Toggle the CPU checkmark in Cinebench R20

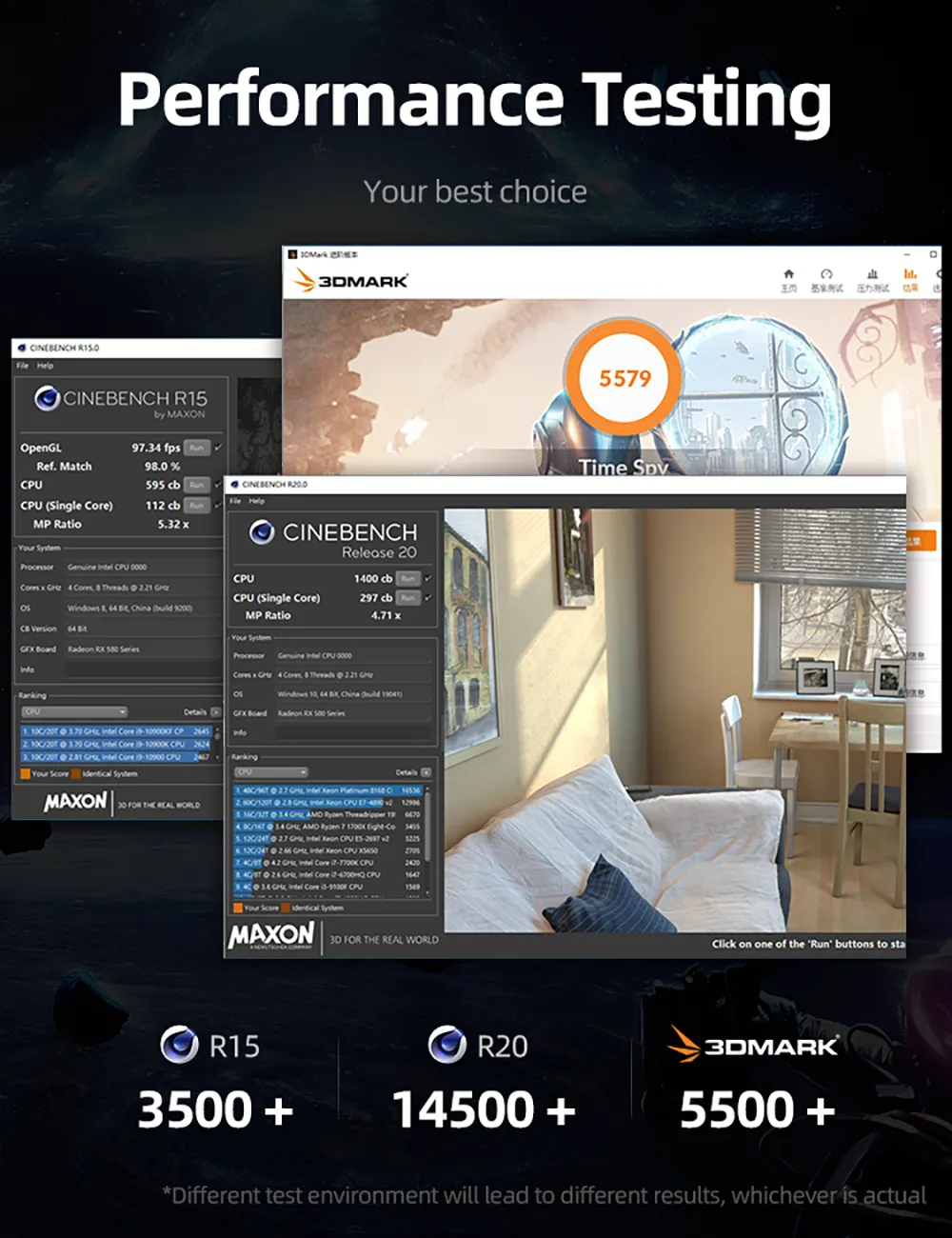click(427, 578)
